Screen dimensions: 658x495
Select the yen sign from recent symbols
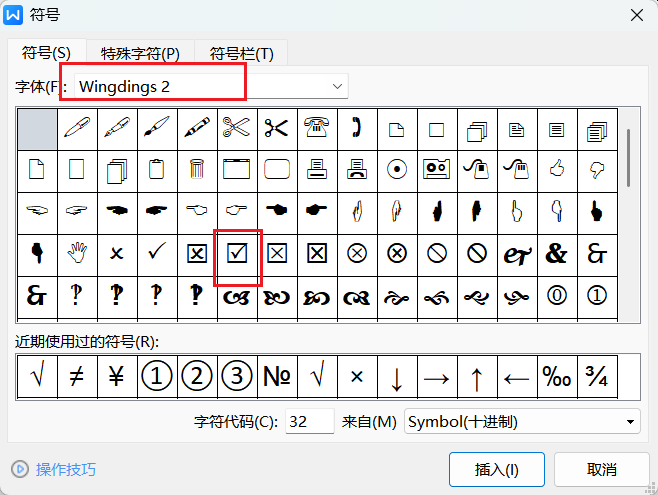[x=117, y=378]
